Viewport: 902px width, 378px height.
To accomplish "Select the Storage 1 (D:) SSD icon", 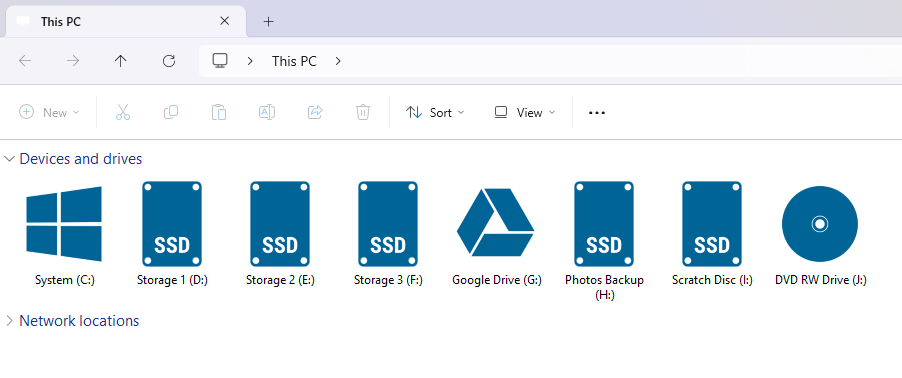I will click(172, 224).
